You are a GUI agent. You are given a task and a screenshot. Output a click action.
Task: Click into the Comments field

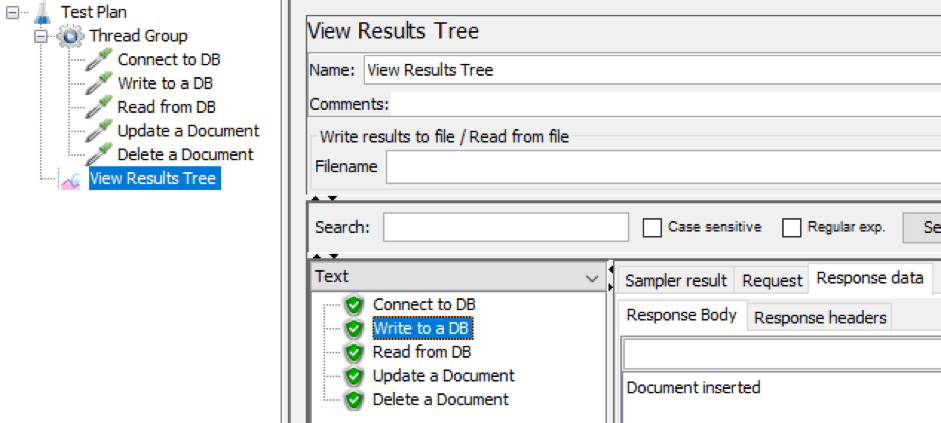(x=665, y=104)
